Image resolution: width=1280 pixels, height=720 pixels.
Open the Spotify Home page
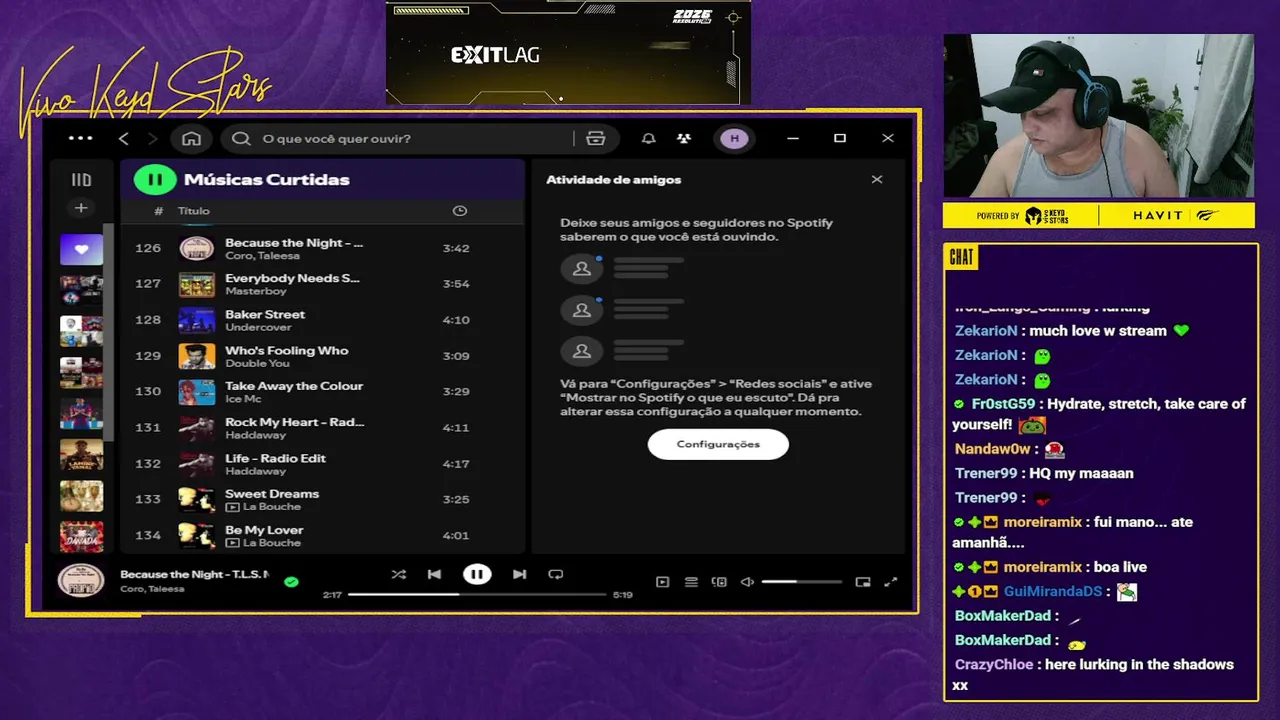[x=191, y=138]
